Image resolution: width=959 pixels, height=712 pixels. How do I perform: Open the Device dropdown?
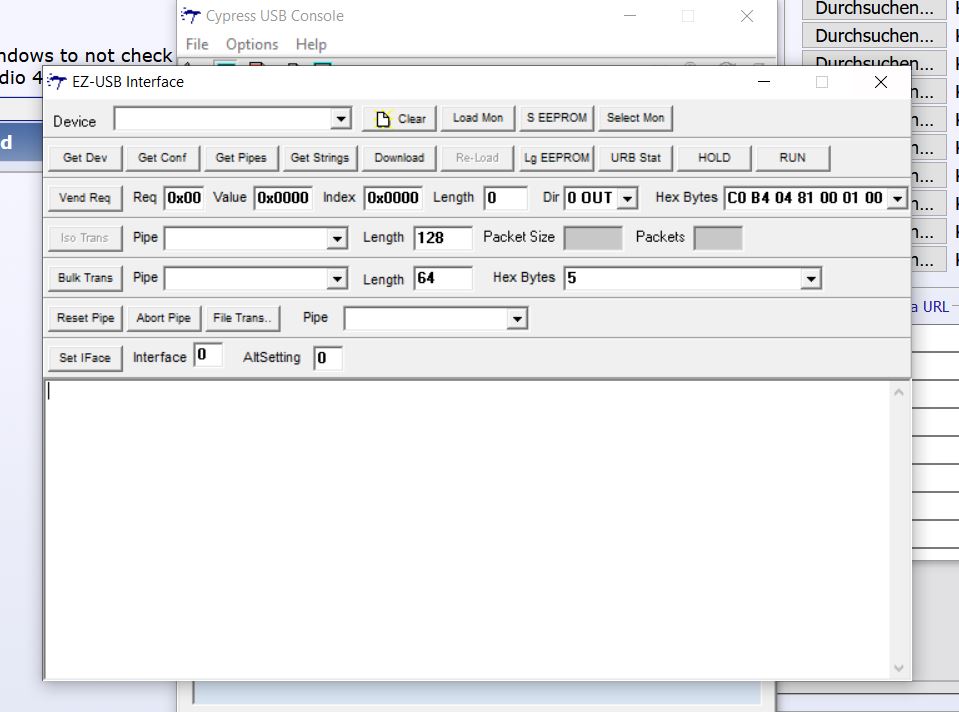click(x=341, y=119)
